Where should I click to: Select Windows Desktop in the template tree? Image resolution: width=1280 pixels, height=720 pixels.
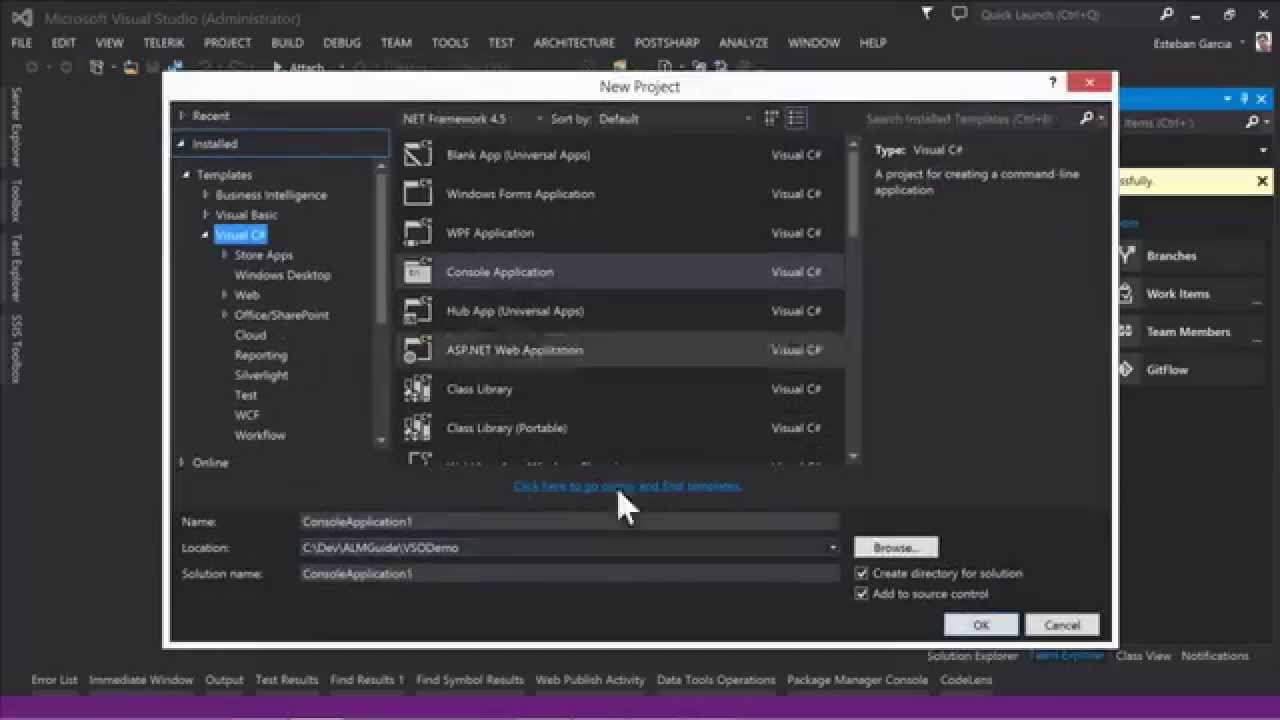283,275
